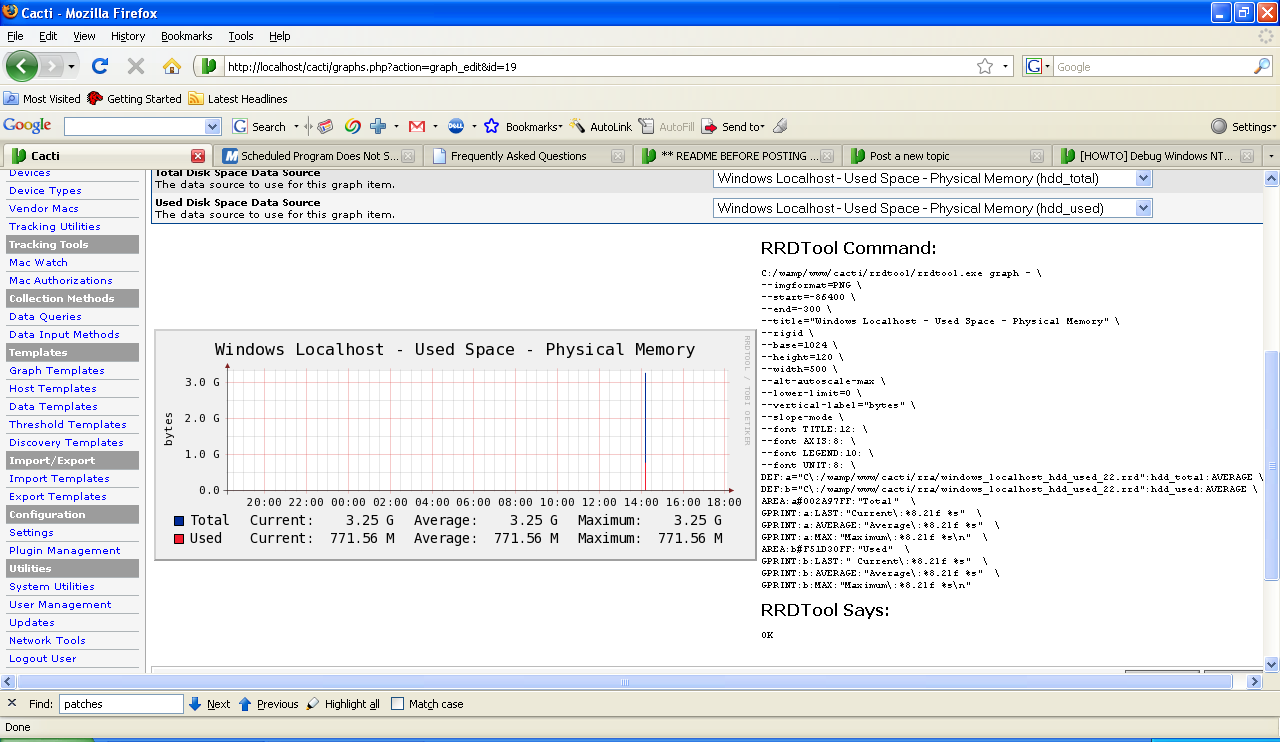Open Threshold Templates in the sidebar
This screenshot has width=1280, height=742.
click(68, 424)
